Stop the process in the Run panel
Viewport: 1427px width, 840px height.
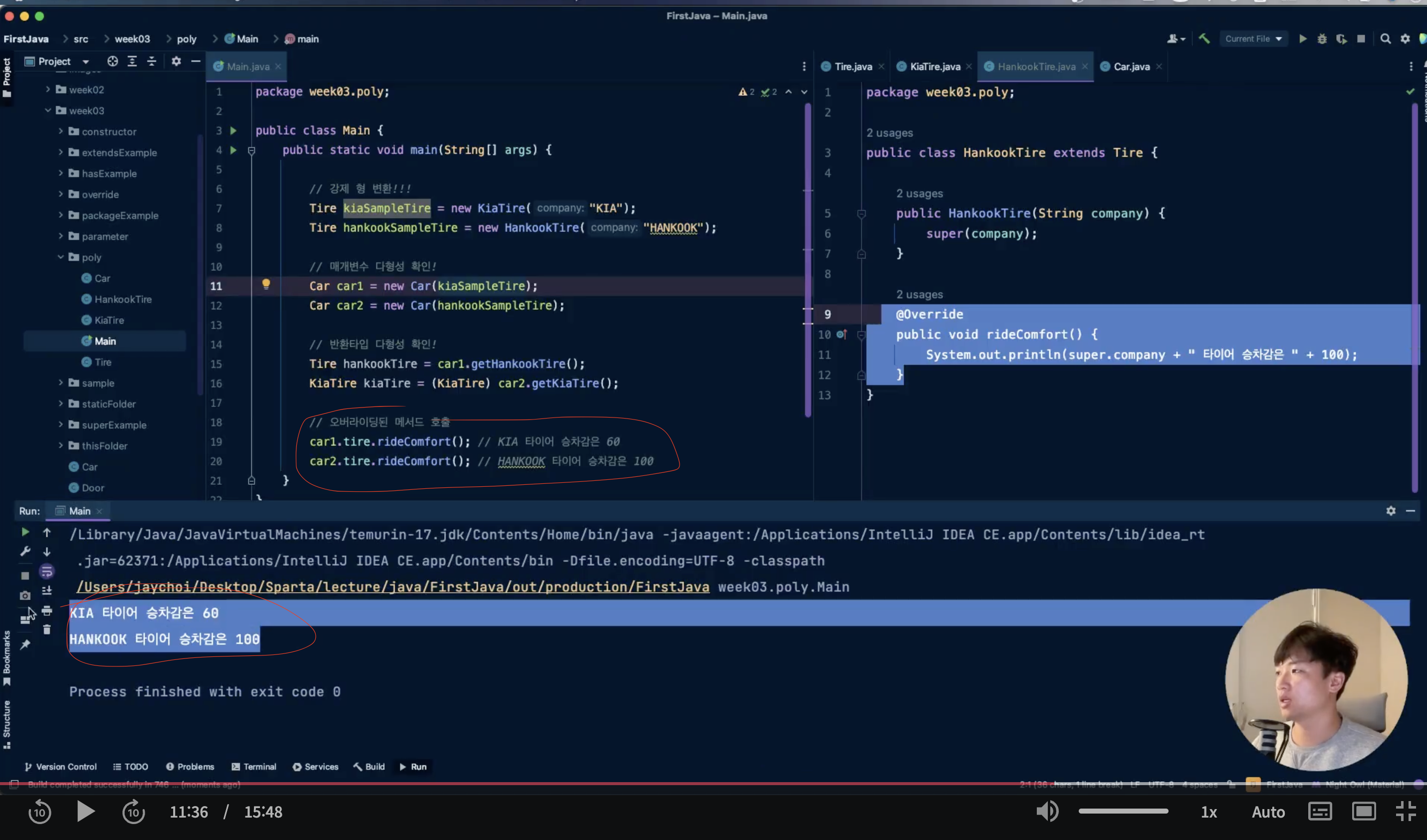25,576
